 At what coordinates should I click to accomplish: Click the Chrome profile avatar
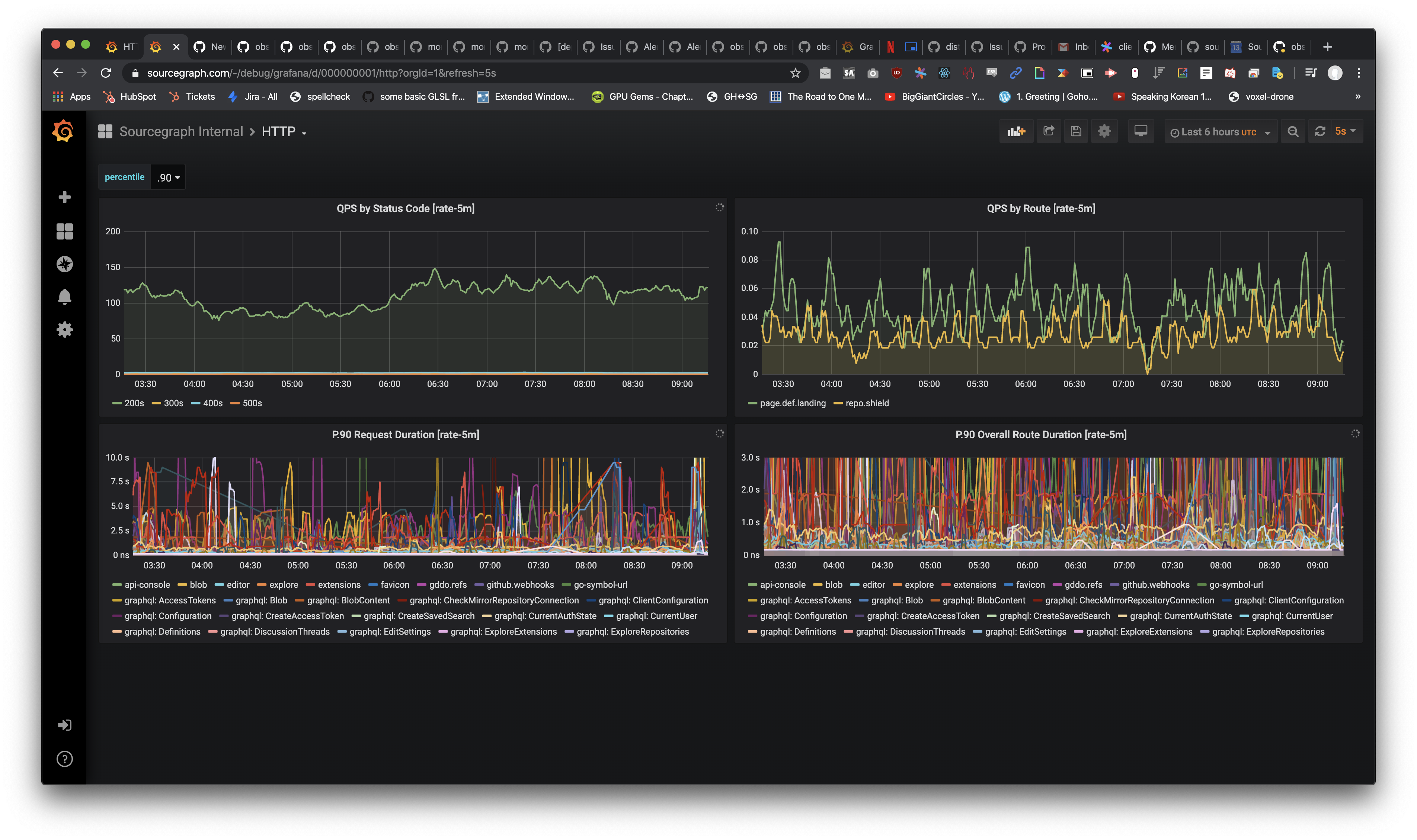1335,73
